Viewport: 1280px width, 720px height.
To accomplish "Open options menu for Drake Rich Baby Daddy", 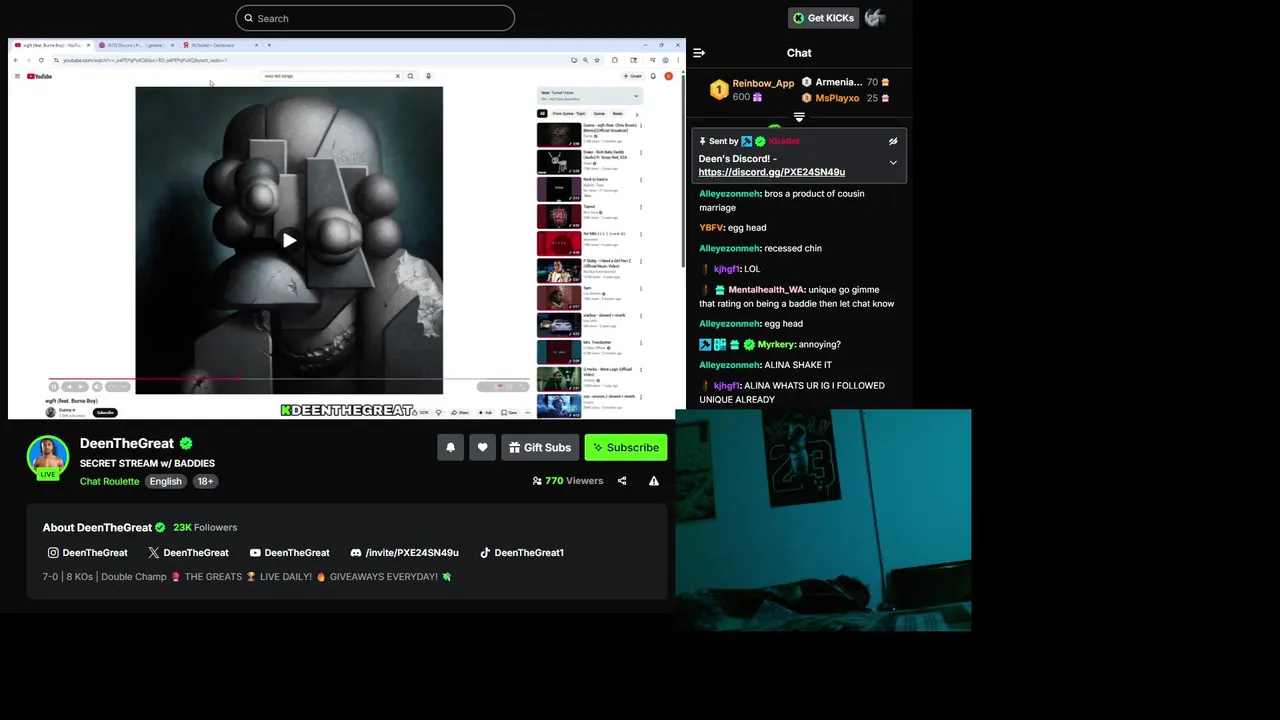I will [x=641, y=153].
